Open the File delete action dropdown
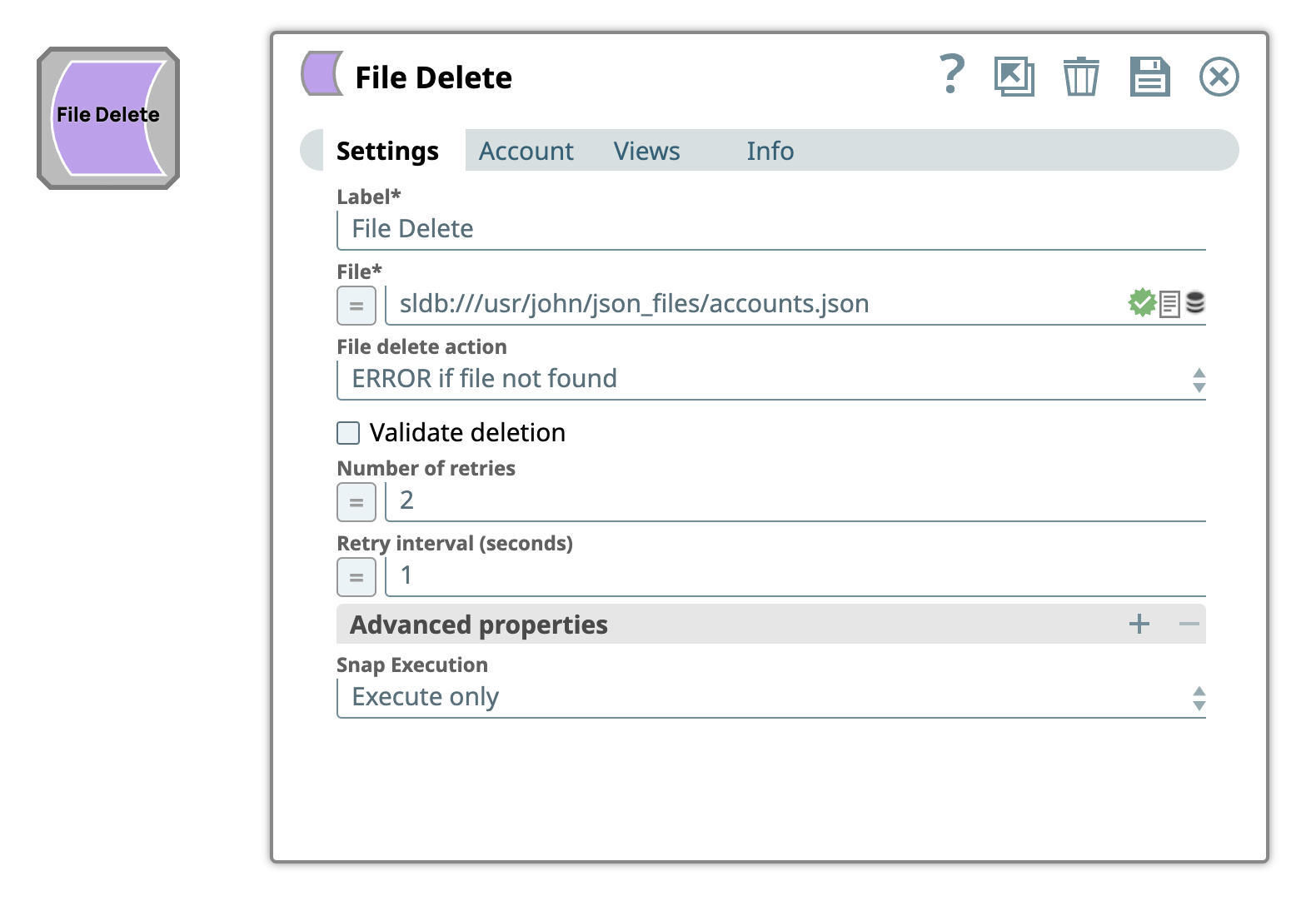This screenshot has width=1316, height=901. tap(770, 380)
